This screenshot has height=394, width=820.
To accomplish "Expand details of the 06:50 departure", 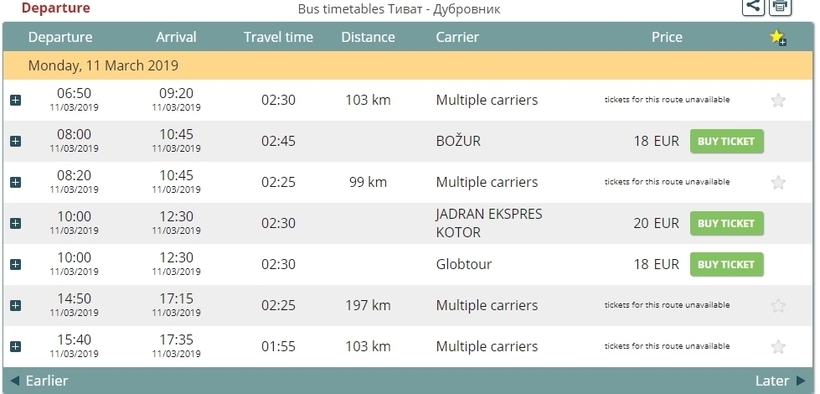I will (16, 100).
